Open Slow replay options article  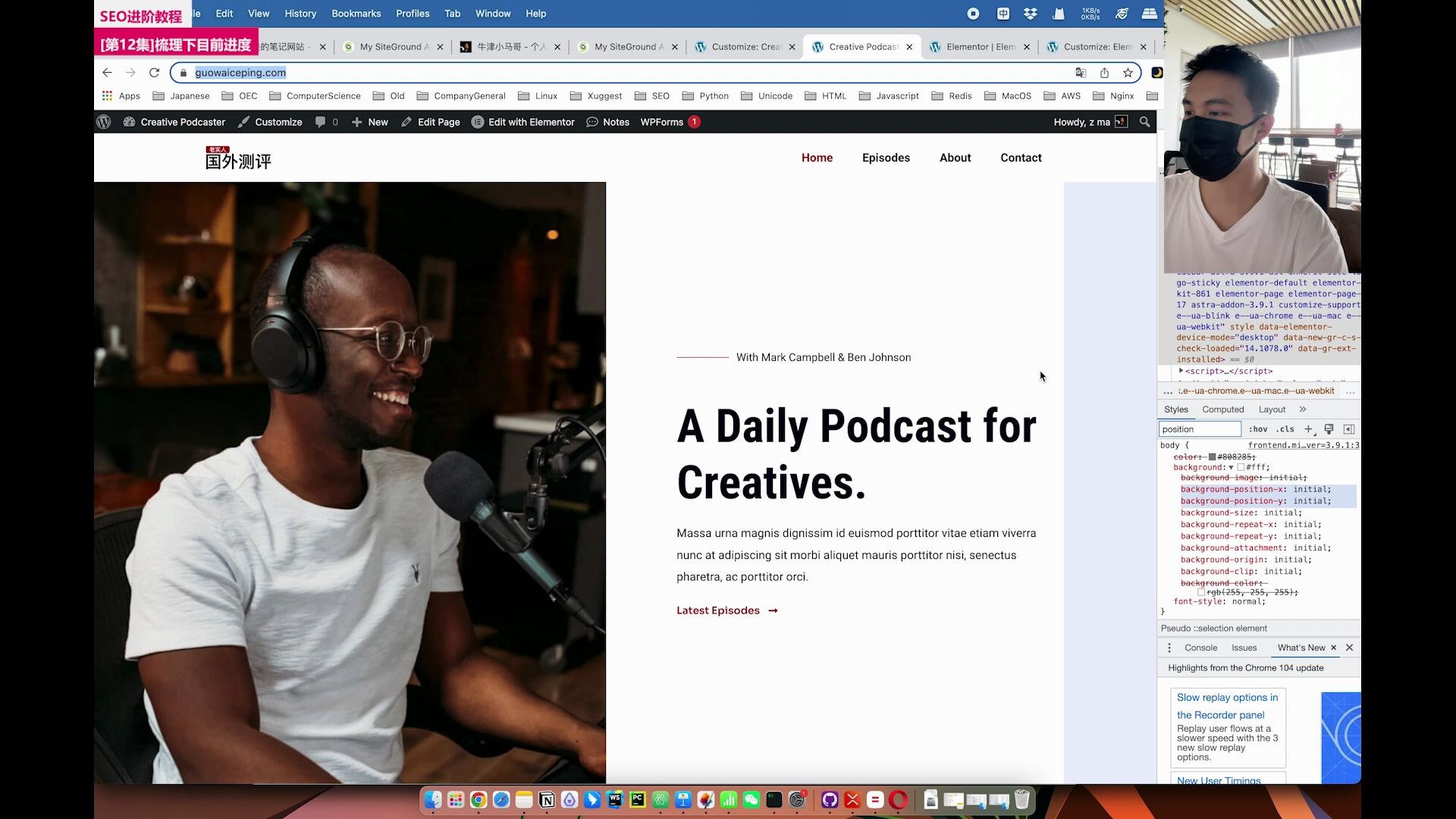[x=1227, y=706]
